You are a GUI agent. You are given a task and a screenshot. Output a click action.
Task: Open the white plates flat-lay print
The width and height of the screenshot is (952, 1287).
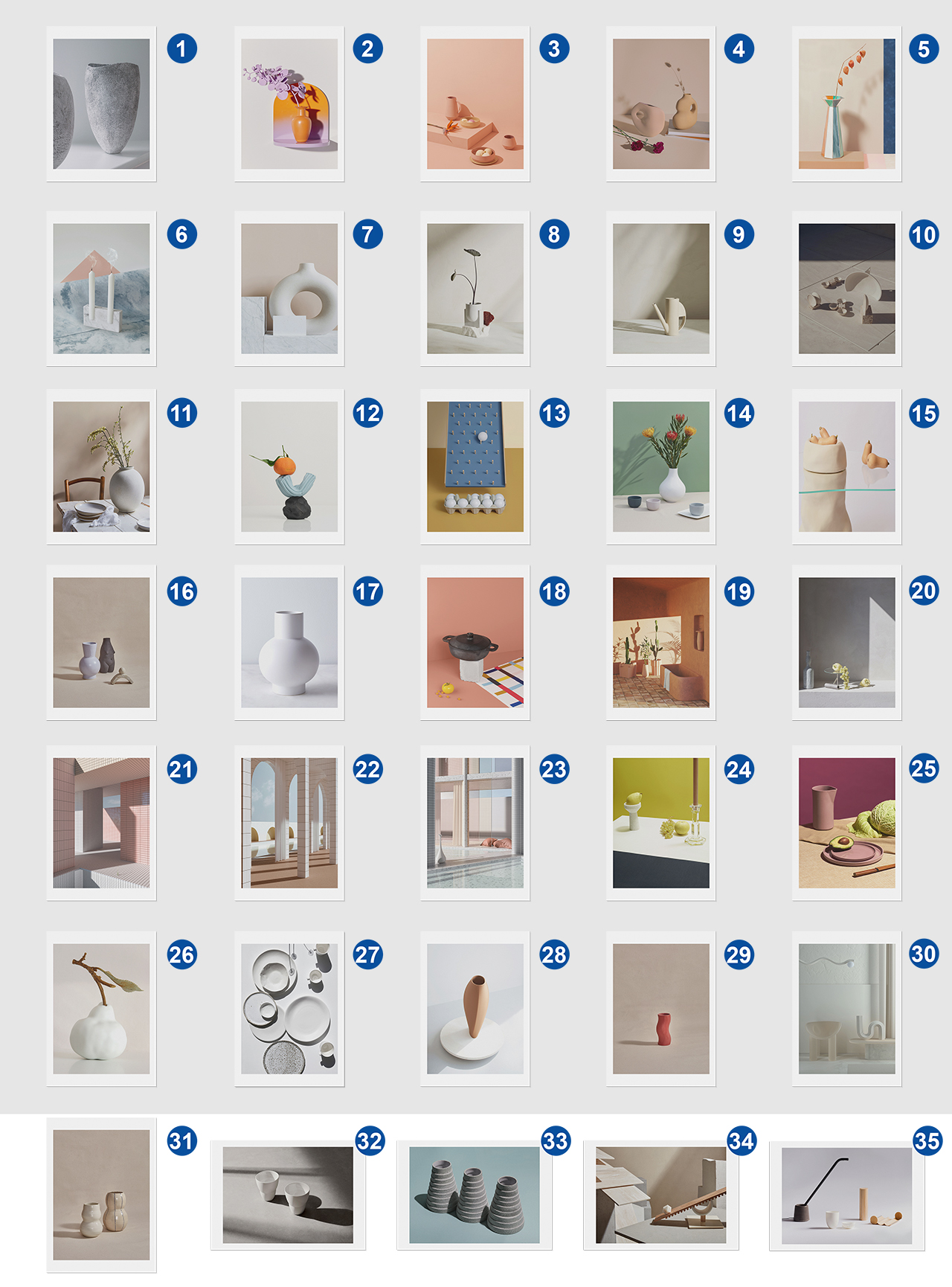click(289, 1009)
